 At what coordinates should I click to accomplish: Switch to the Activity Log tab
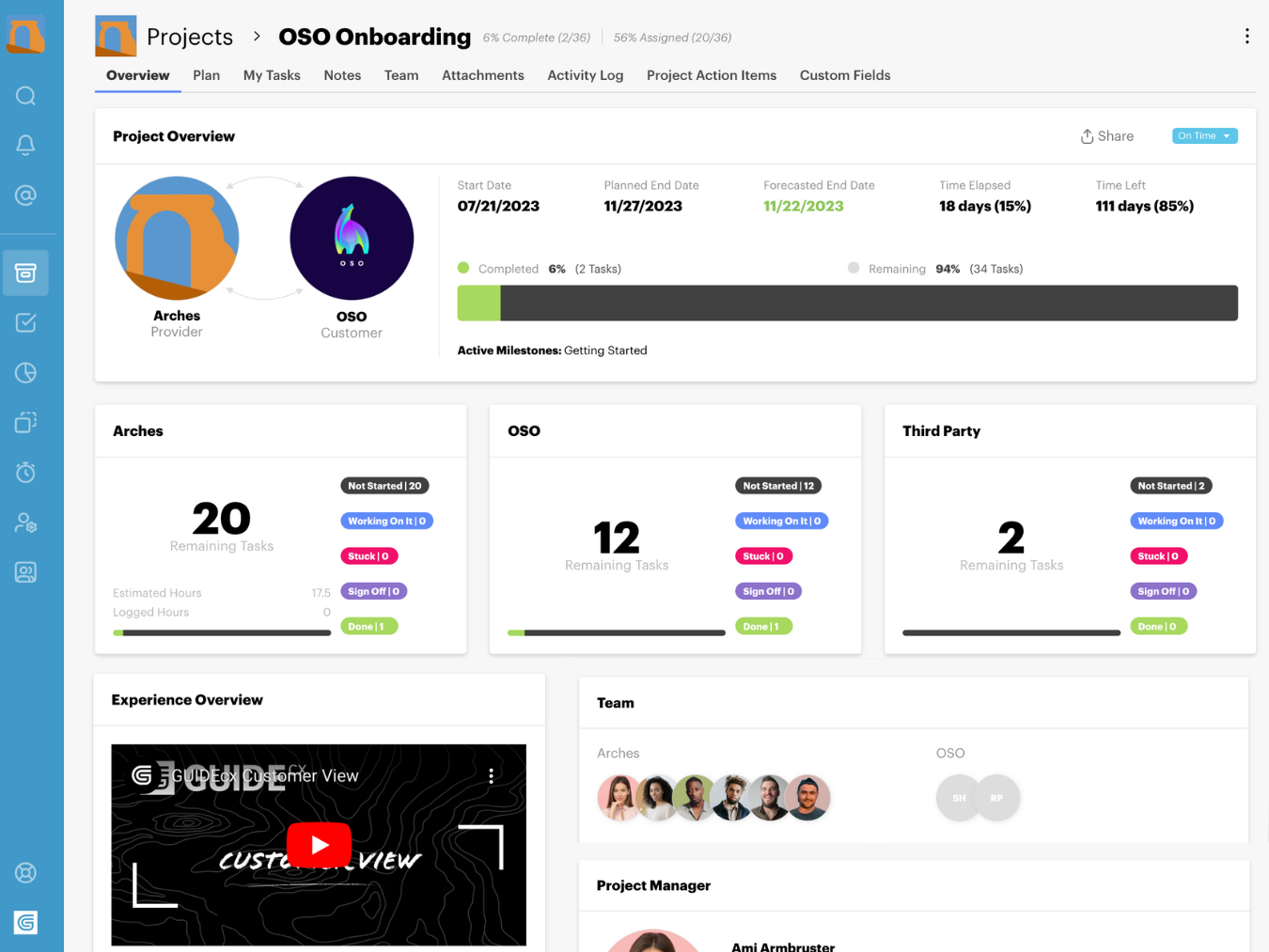[585, 75]
